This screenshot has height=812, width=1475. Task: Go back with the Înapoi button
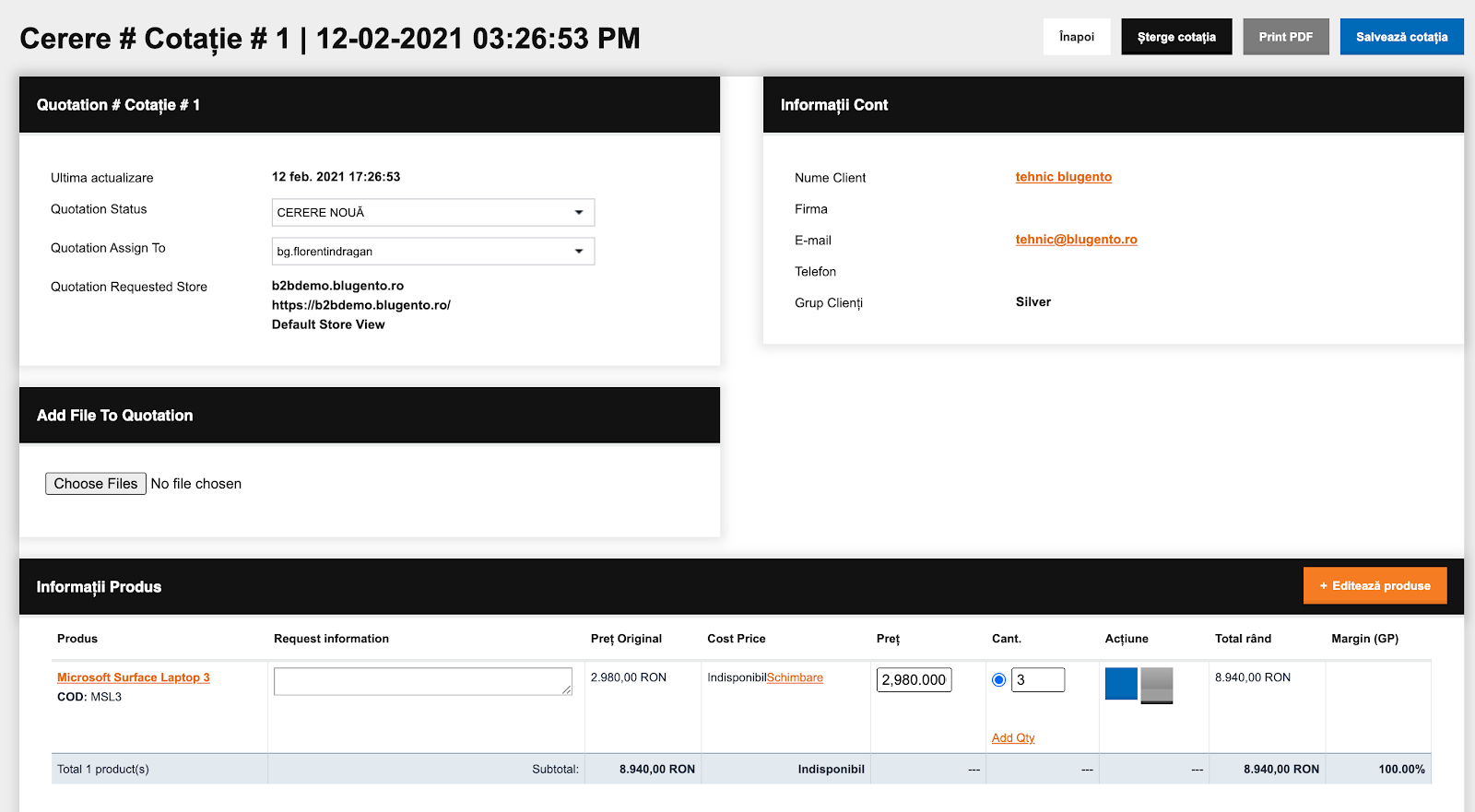pos(1077,37)
